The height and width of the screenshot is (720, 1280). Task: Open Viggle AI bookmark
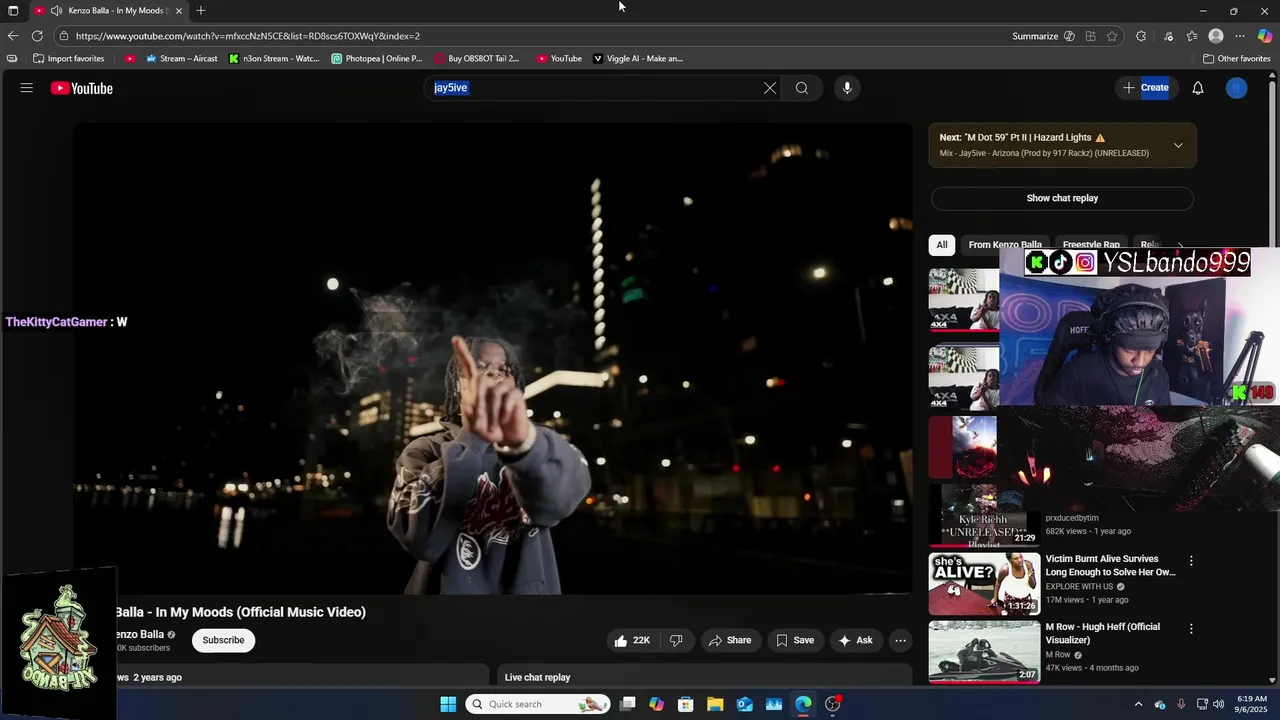tap(638, 58)
